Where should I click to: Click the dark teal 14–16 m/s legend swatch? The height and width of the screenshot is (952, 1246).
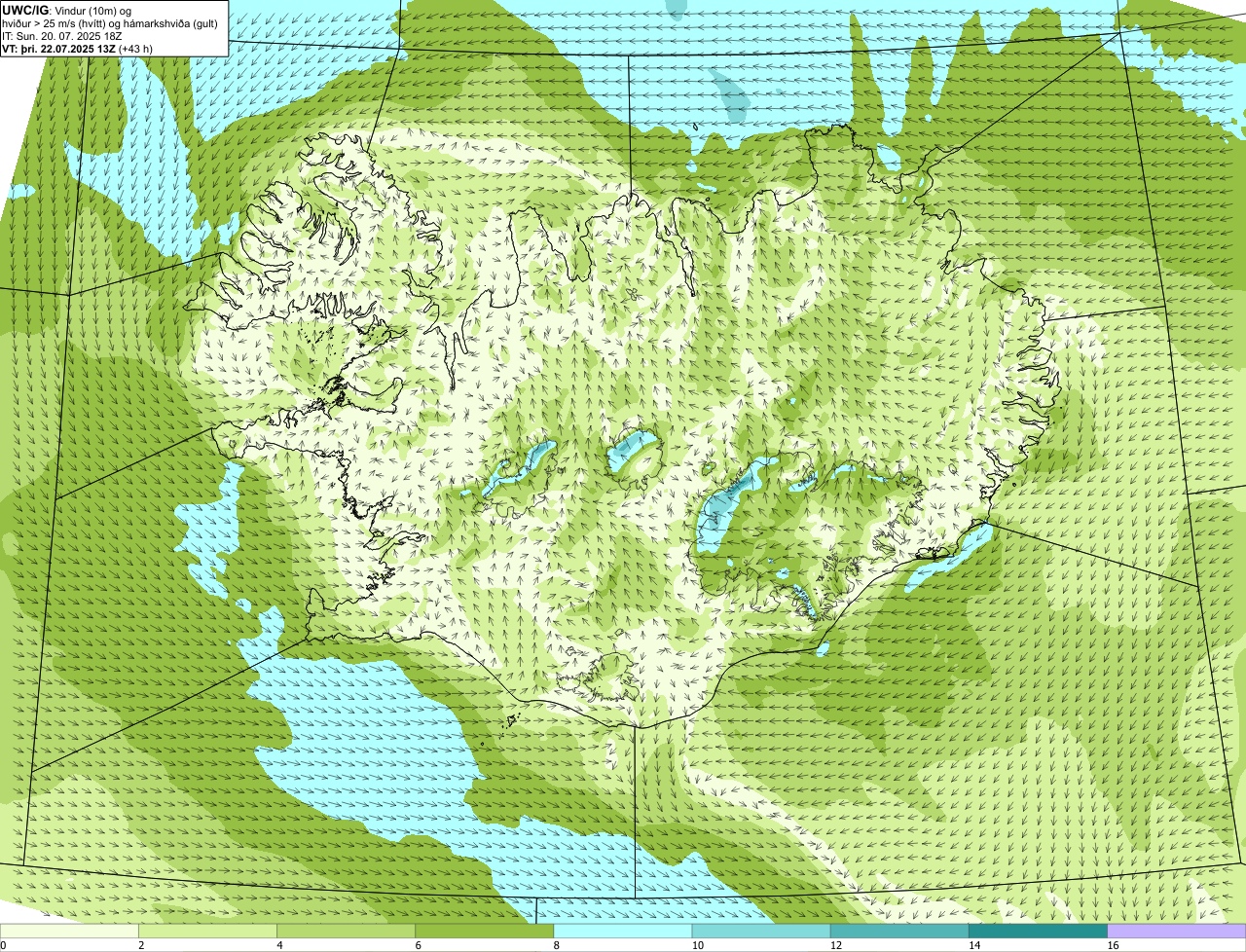(x=1038, y=931)
